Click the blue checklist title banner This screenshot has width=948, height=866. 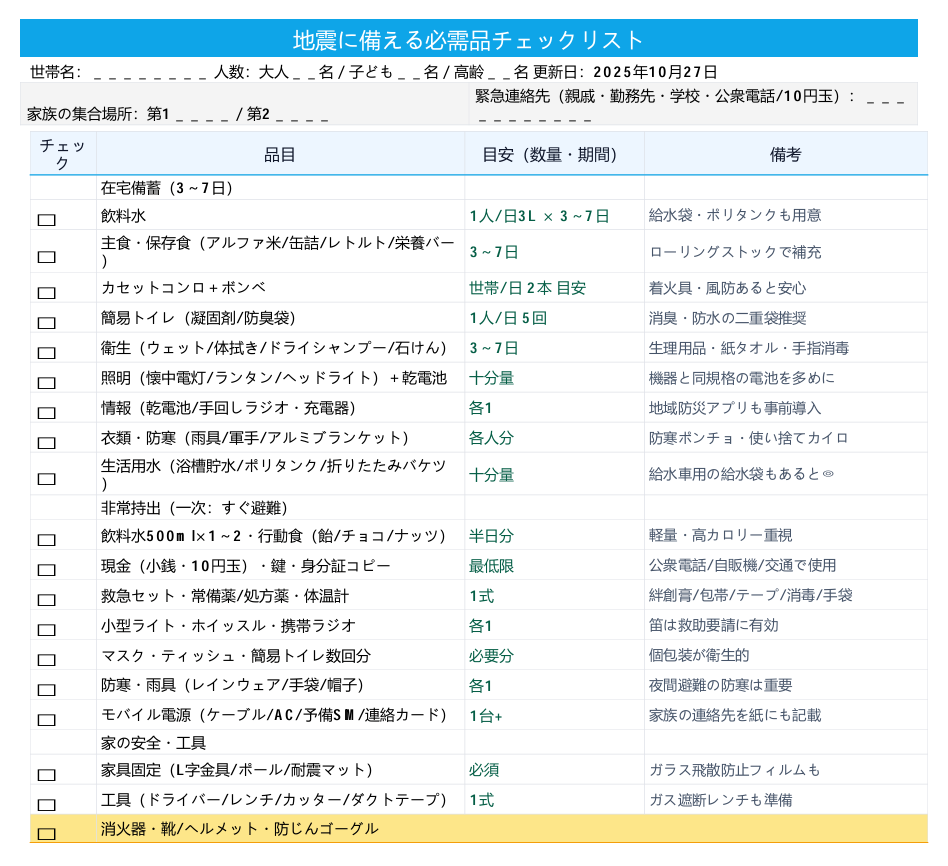468,40
